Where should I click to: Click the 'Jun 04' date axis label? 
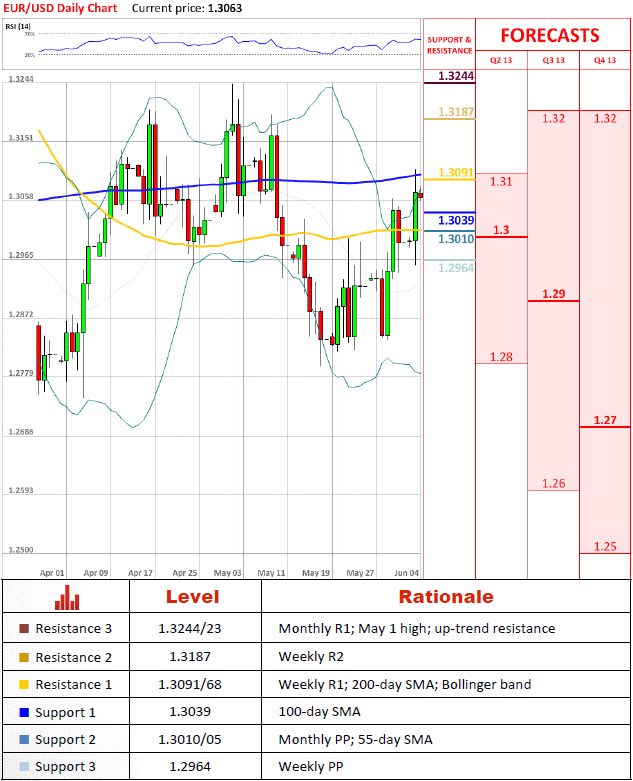(406, 573)
